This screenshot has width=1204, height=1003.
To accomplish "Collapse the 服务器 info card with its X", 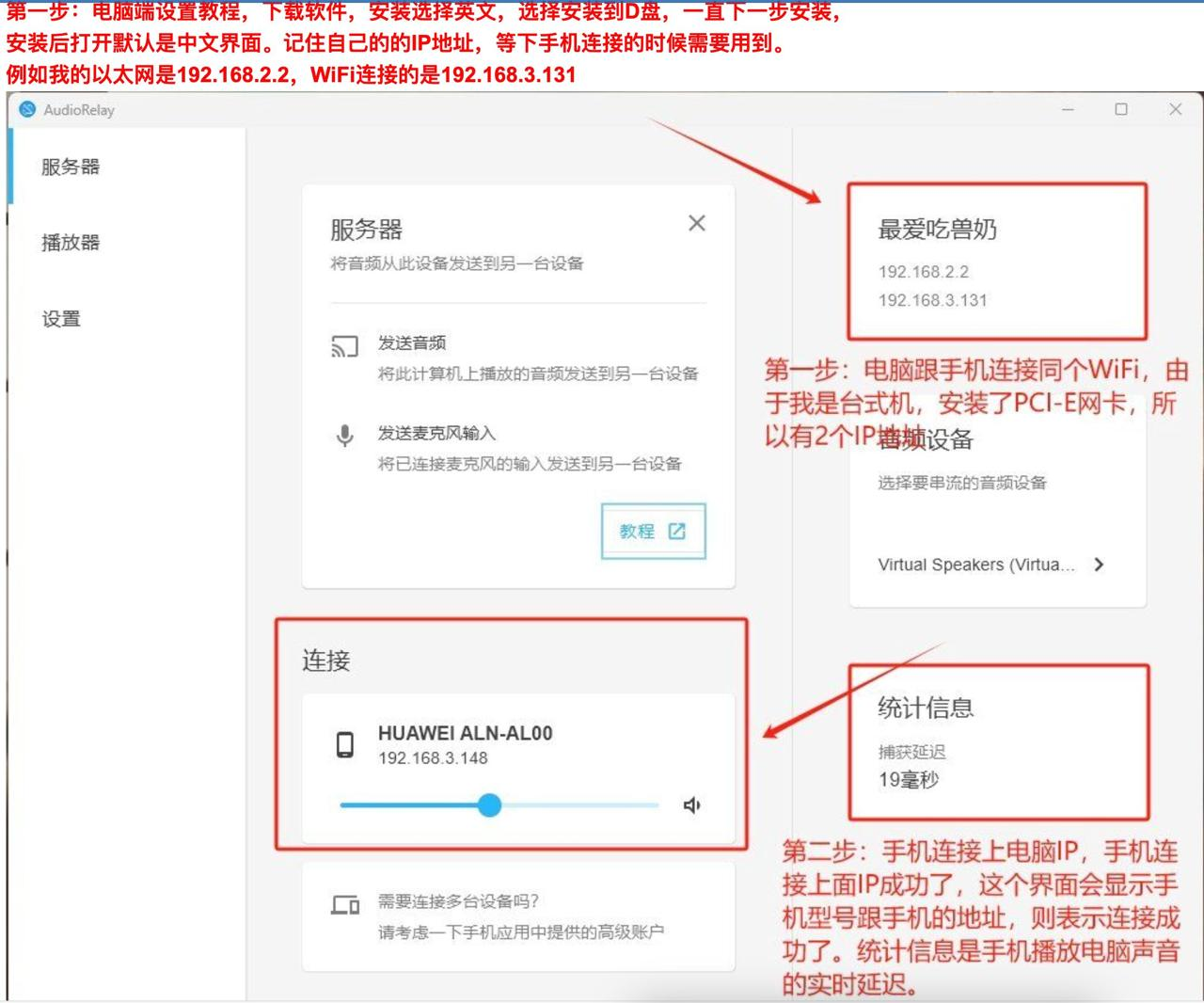I will click(x=697, y=224).
